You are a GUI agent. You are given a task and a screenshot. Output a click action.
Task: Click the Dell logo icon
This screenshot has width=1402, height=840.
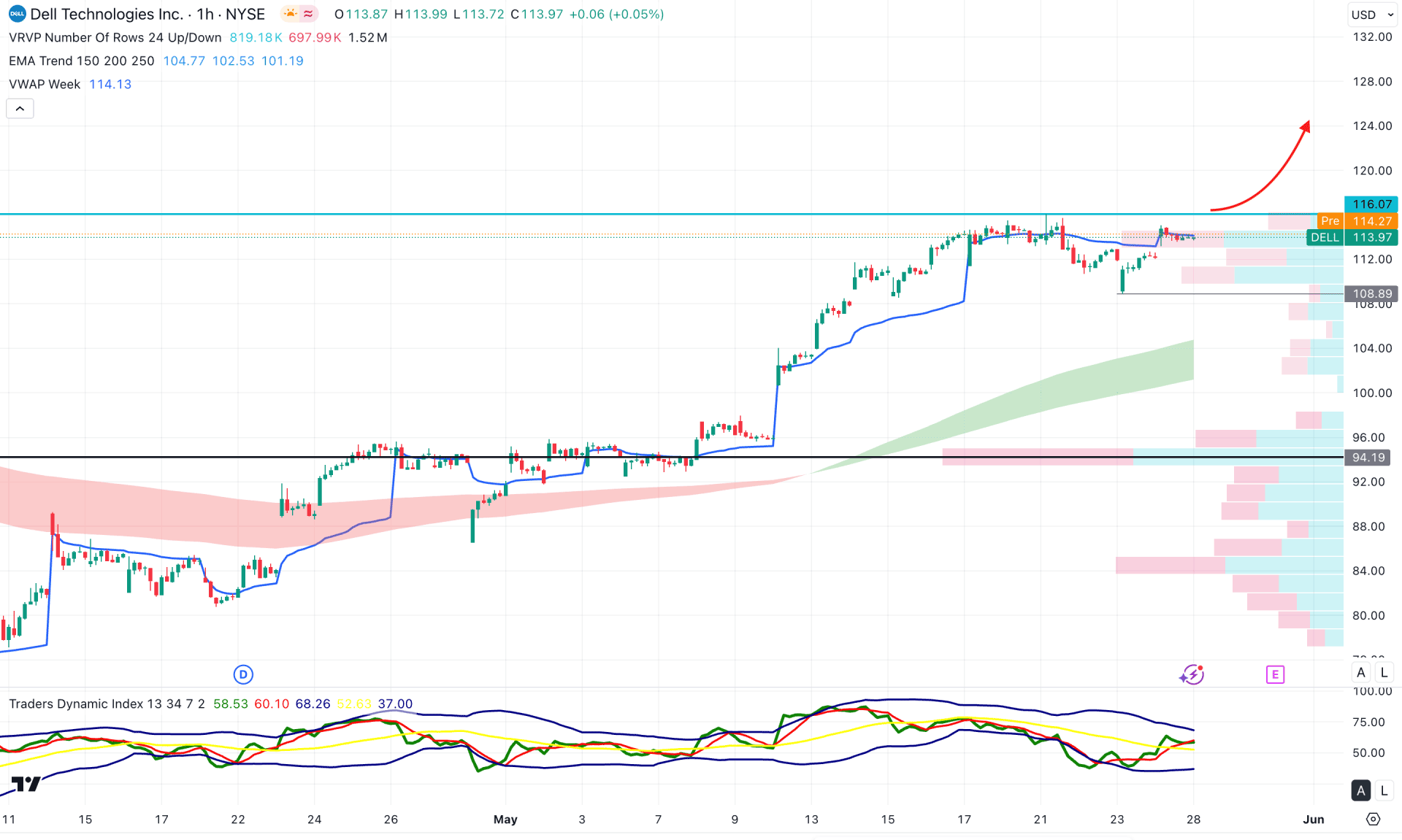[x=17, y=14]
